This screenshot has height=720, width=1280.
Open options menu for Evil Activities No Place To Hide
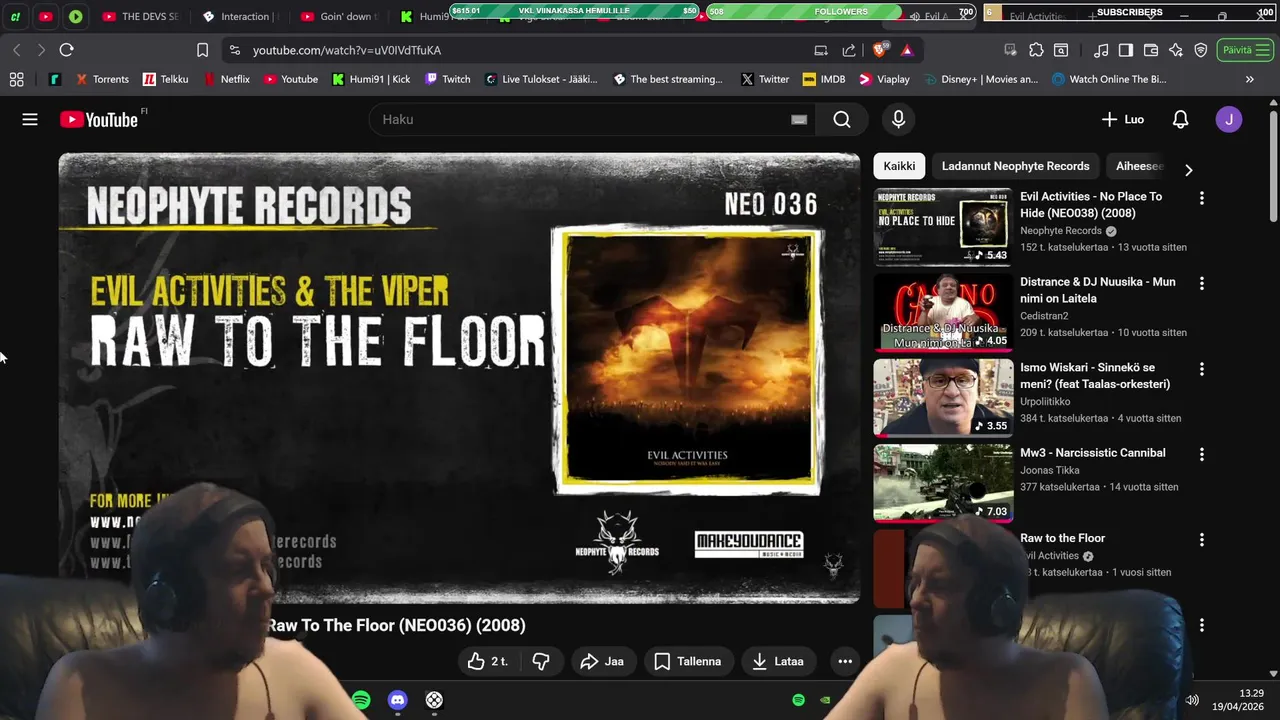(x=1201, y=198)
